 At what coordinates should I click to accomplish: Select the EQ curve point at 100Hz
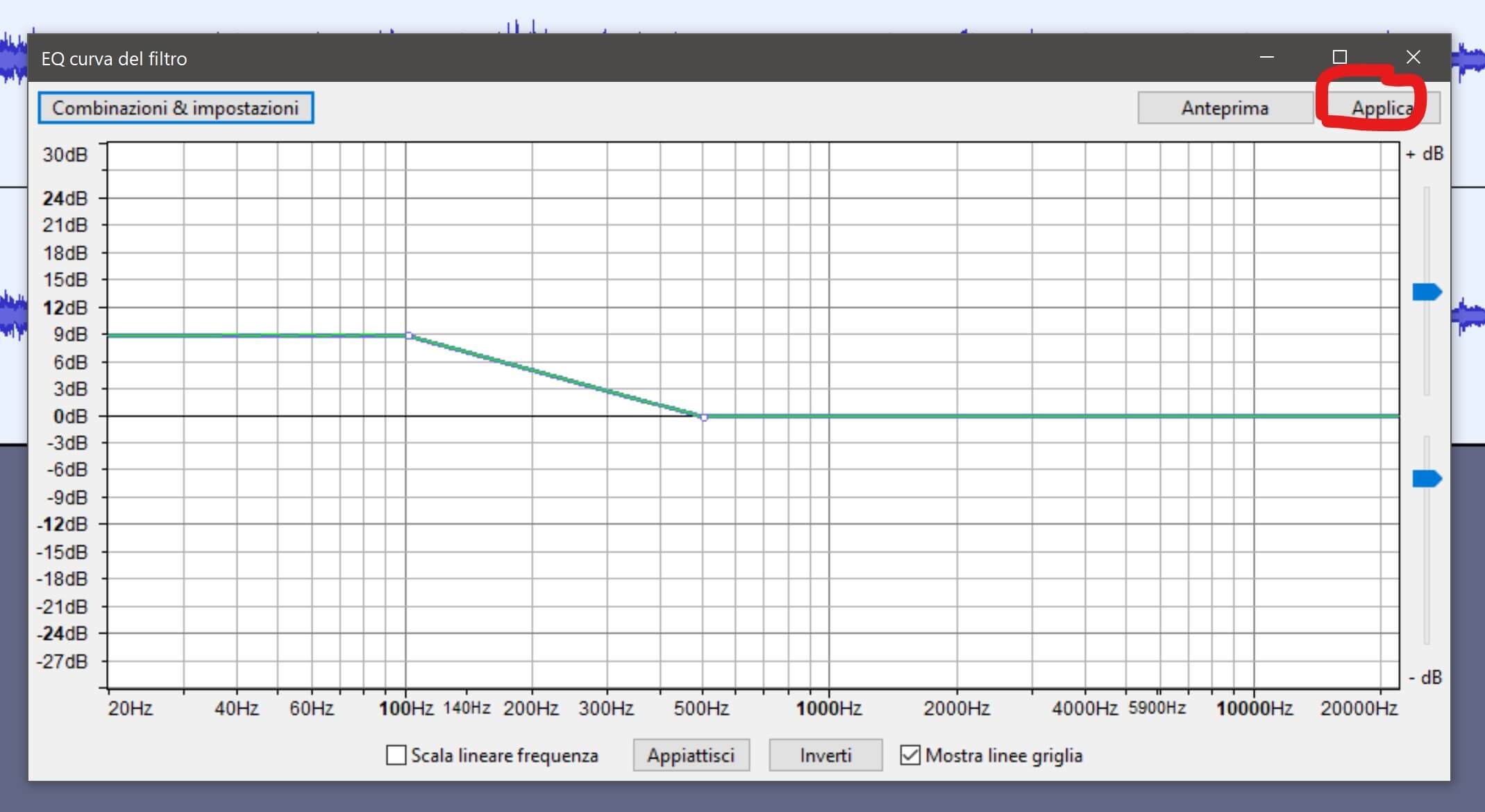click(x=409, y=336)
